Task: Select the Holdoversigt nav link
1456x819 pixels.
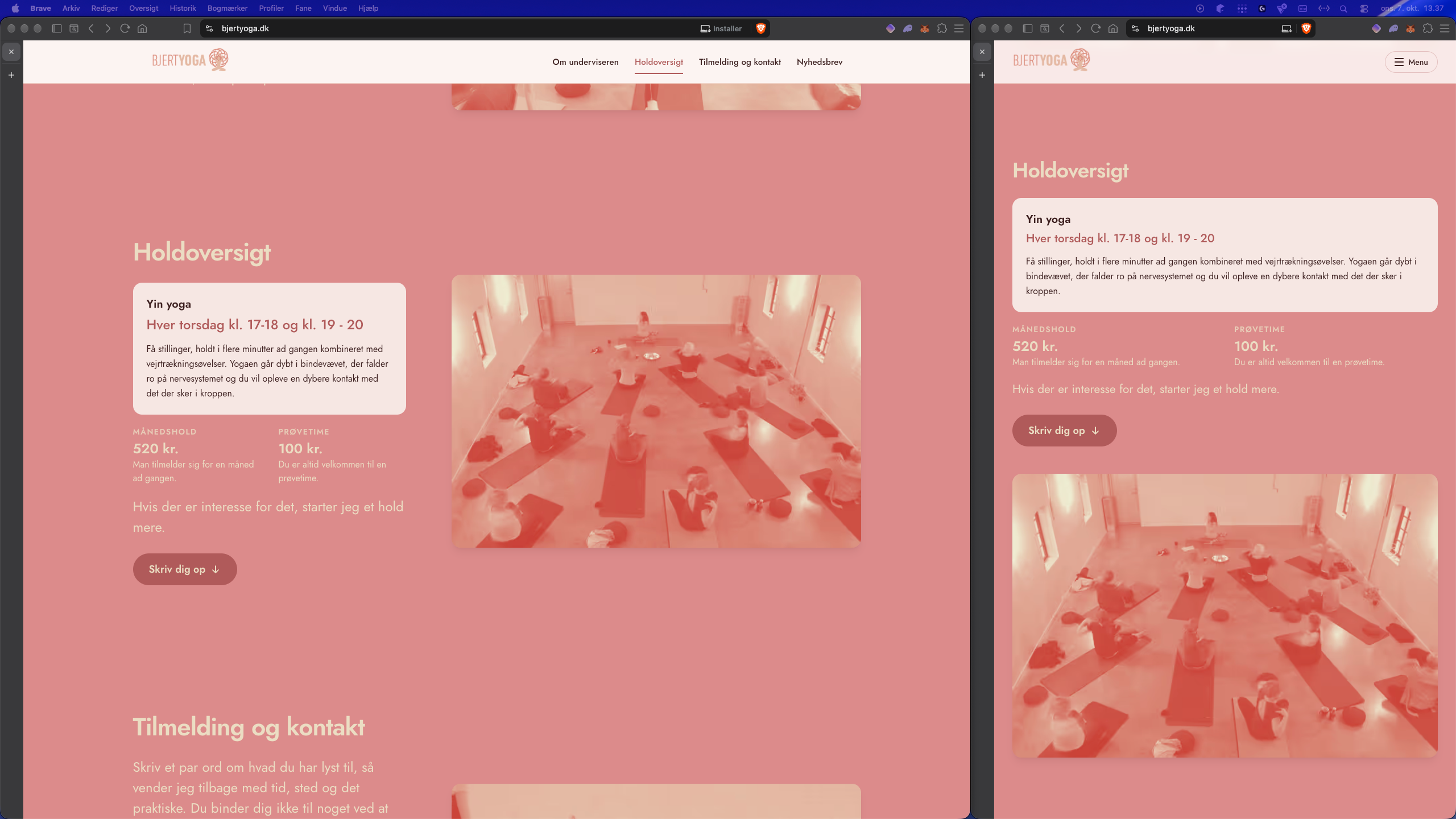Action: [659, 62]
